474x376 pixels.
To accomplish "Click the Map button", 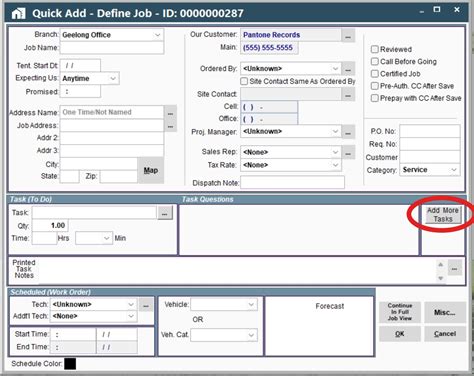I will (x=151, y=170).
